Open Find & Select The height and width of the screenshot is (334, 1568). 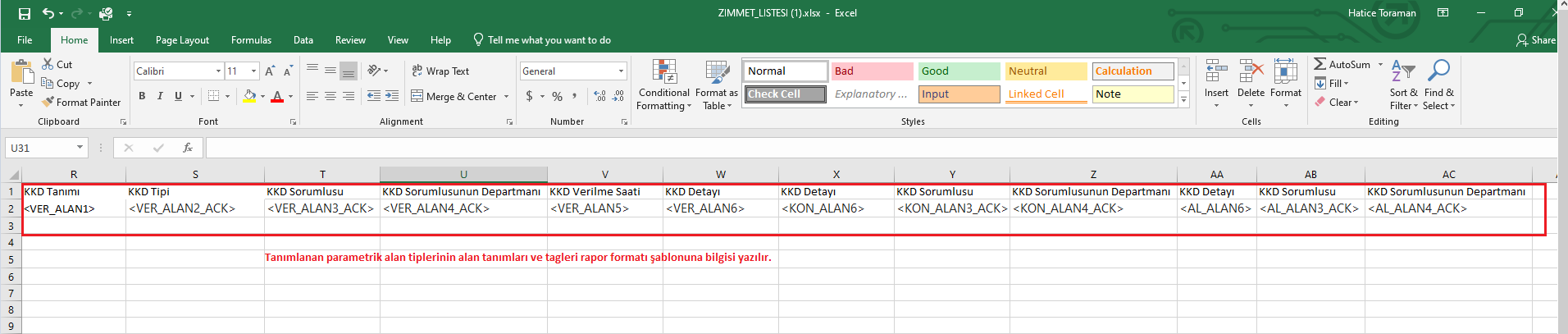coord(1438,85)
